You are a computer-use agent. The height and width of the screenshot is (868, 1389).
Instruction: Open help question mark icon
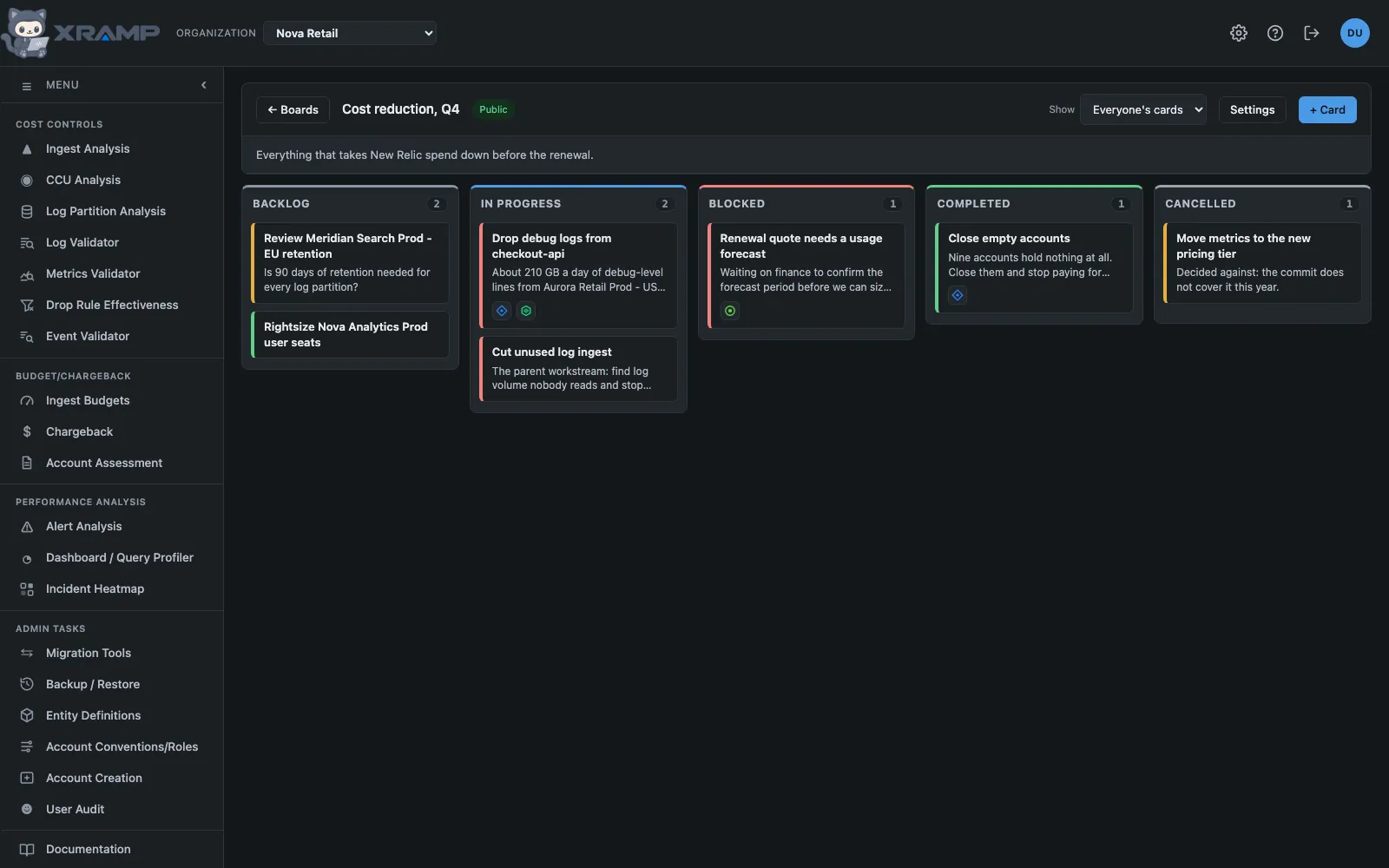[1275, 33]
